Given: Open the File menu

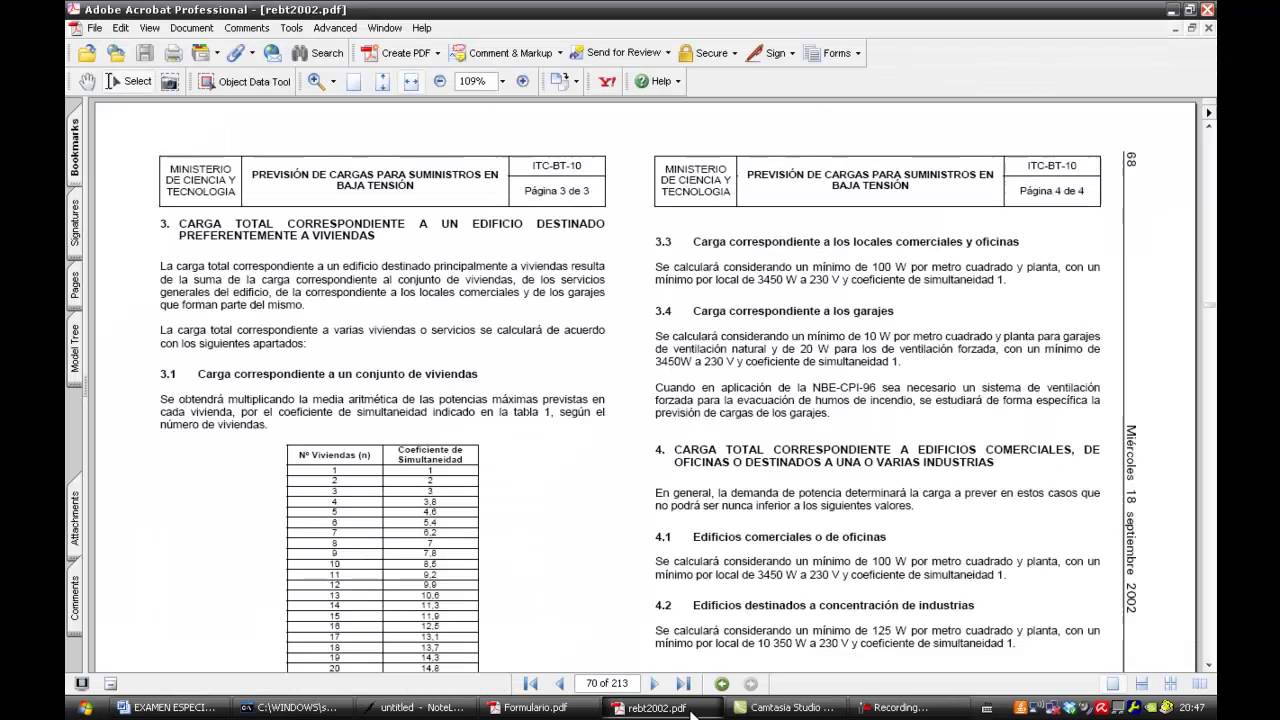Looking at the screenshot, I should click(95, 28).
